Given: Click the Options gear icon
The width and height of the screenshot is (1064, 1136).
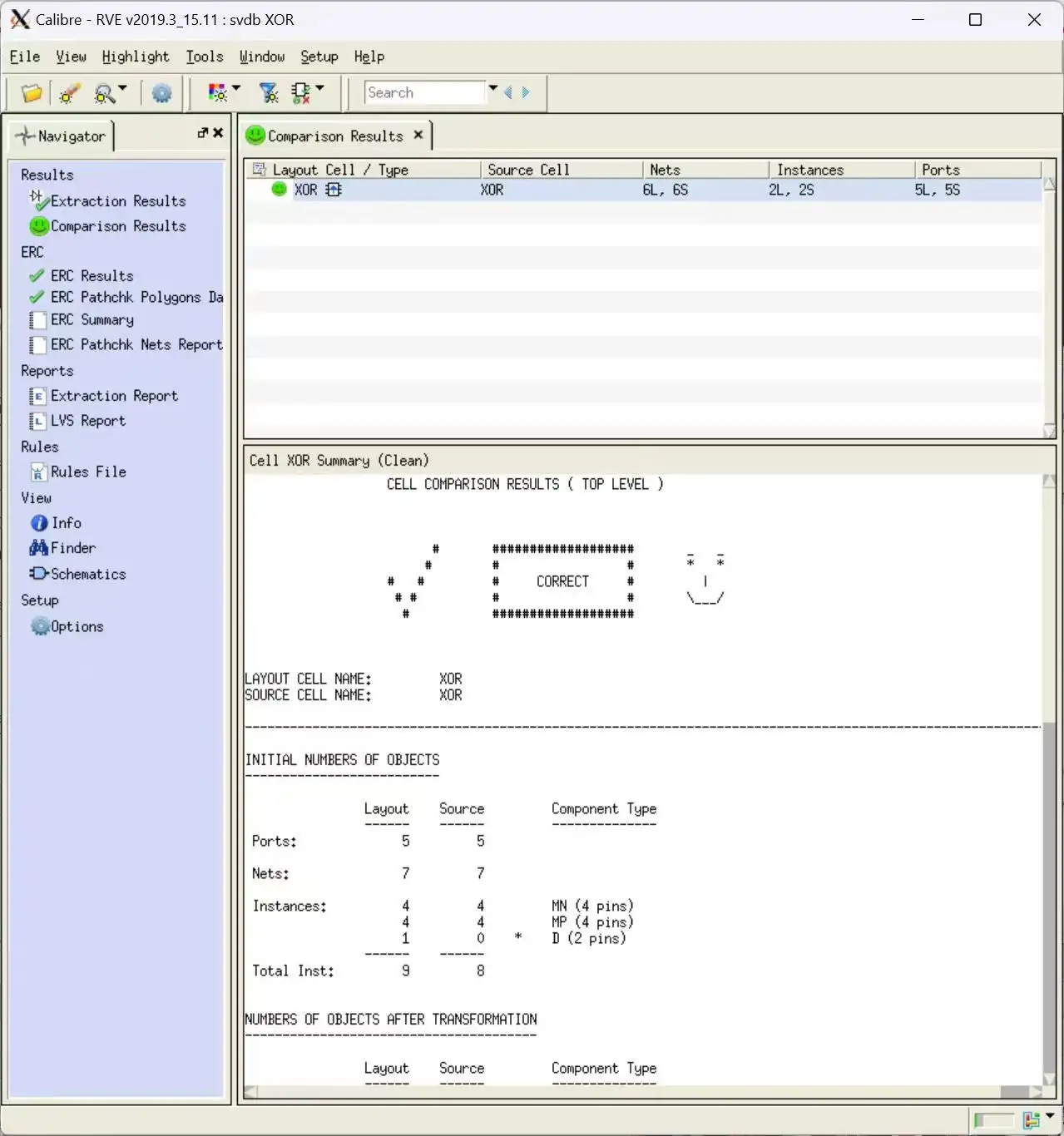Looking at the screenshot, I should point(40,626).
